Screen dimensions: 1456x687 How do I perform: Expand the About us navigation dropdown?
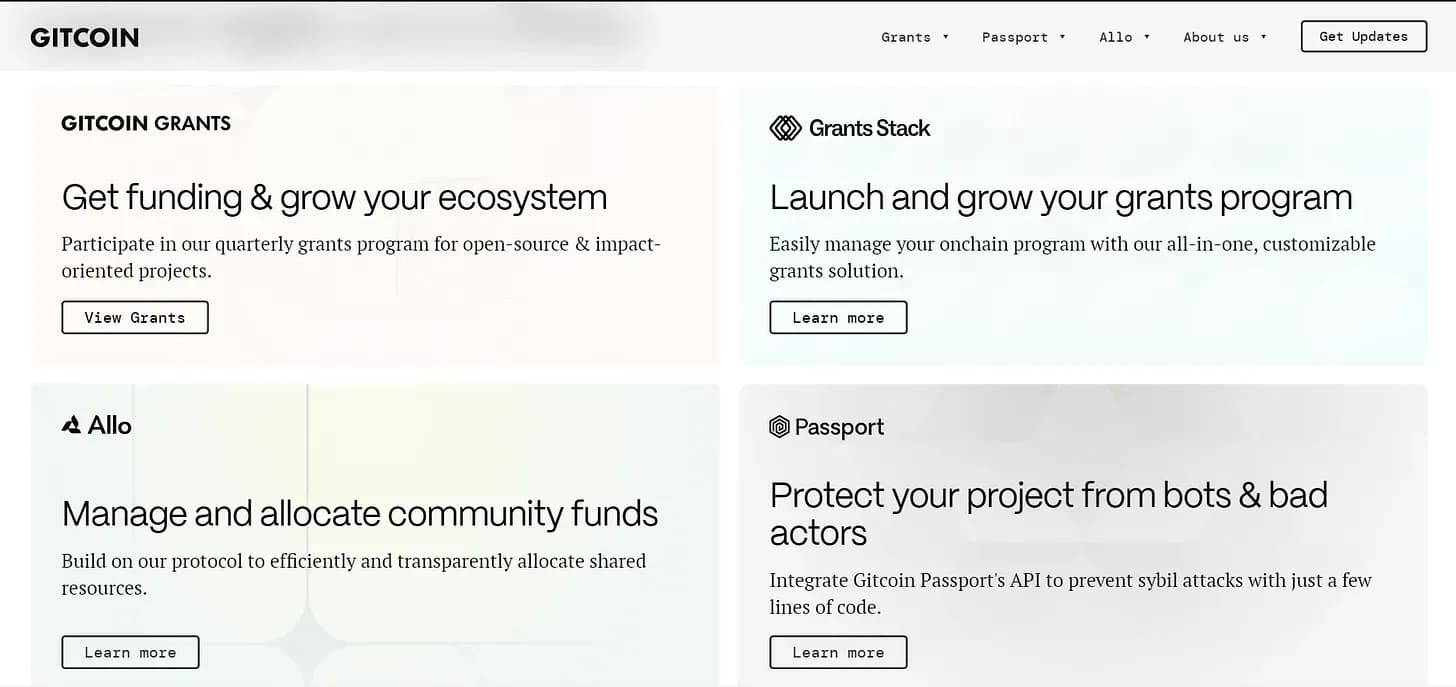point(1224,37)
